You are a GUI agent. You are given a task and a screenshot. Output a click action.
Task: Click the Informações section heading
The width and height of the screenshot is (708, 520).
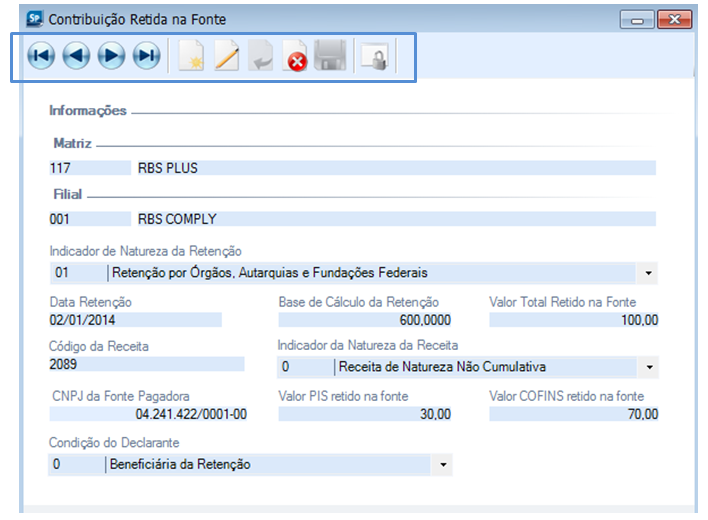[x=88, y=111]
